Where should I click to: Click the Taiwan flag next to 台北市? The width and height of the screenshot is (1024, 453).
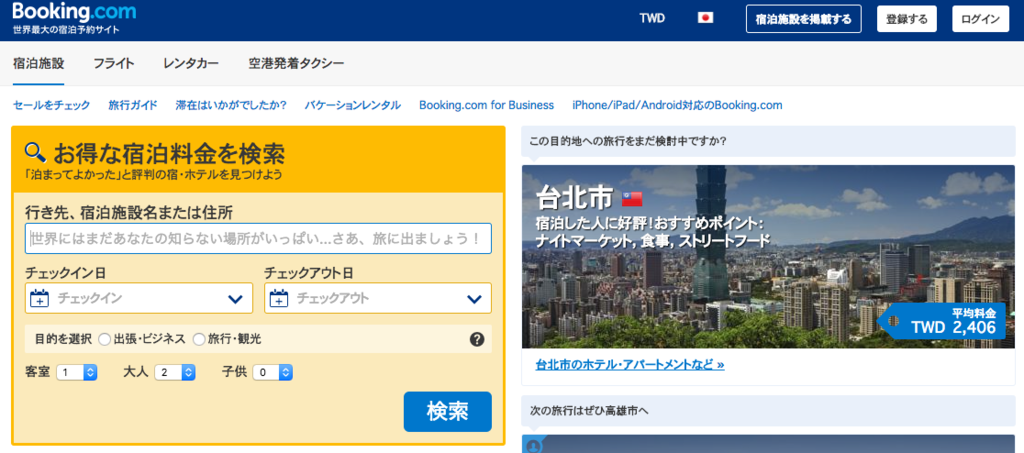pyautogui.click(x=632, y=198)
